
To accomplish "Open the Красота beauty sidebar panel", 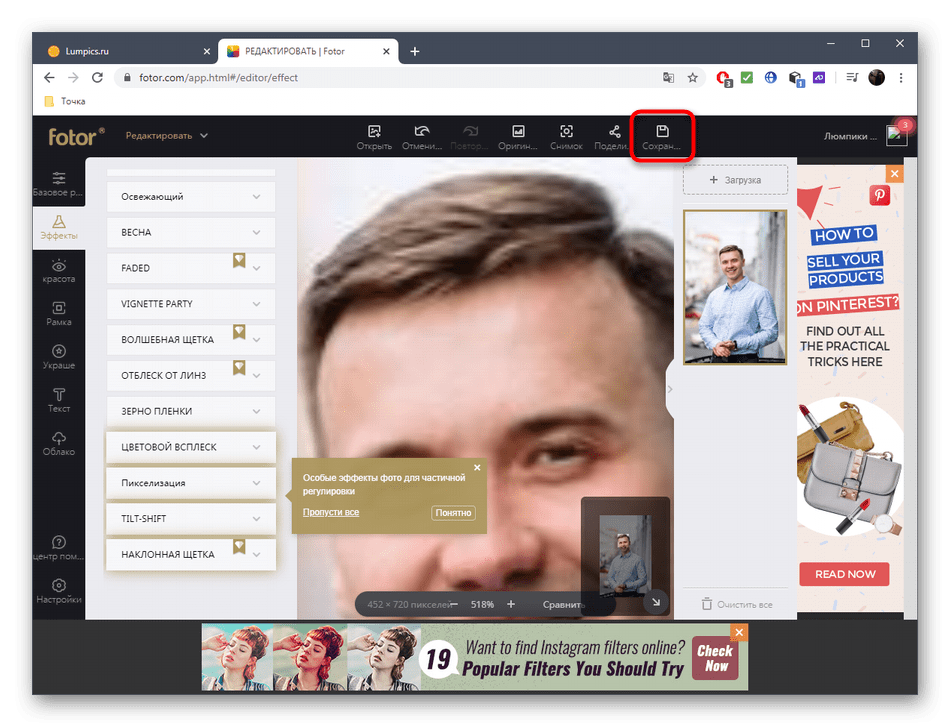I will coord(59,271).
